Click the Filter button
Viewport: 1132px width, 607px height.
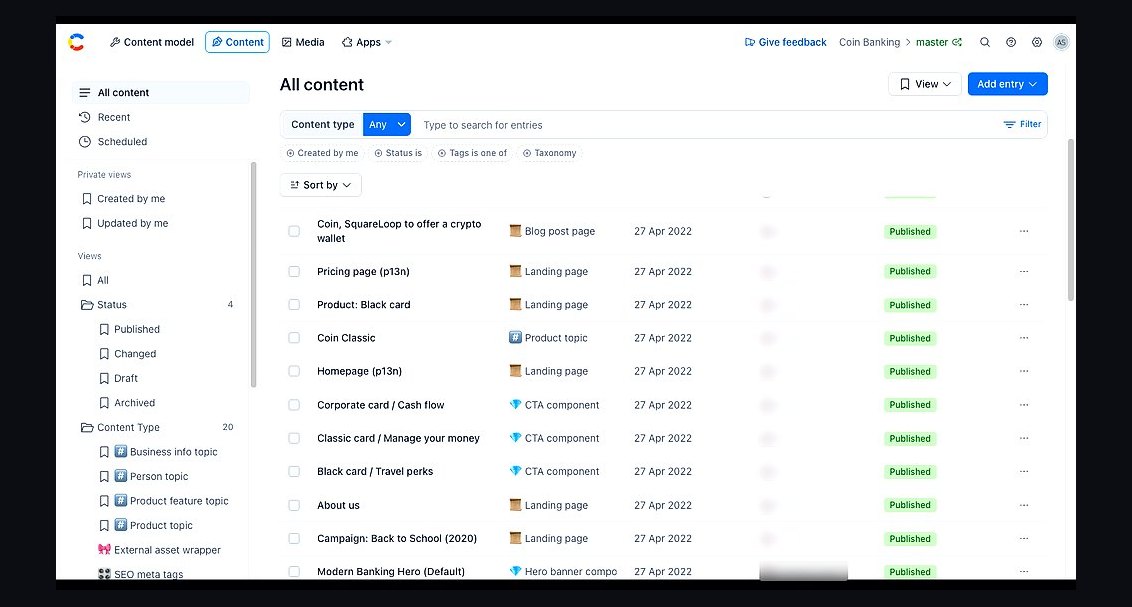point(1022,124)
